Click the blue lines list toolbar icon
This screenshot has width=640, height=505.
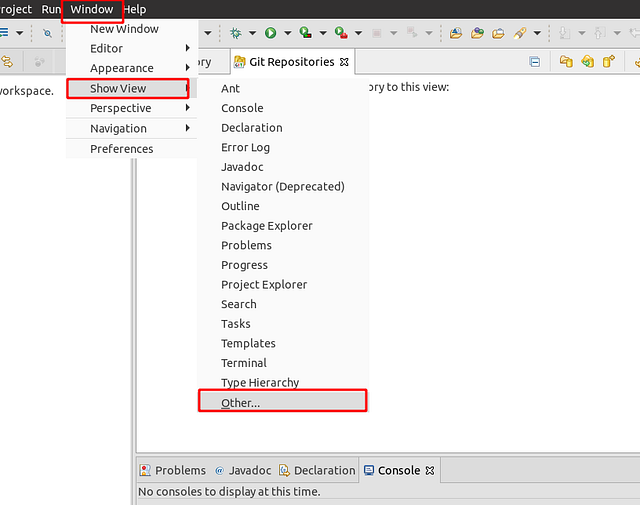coord(4,33)
